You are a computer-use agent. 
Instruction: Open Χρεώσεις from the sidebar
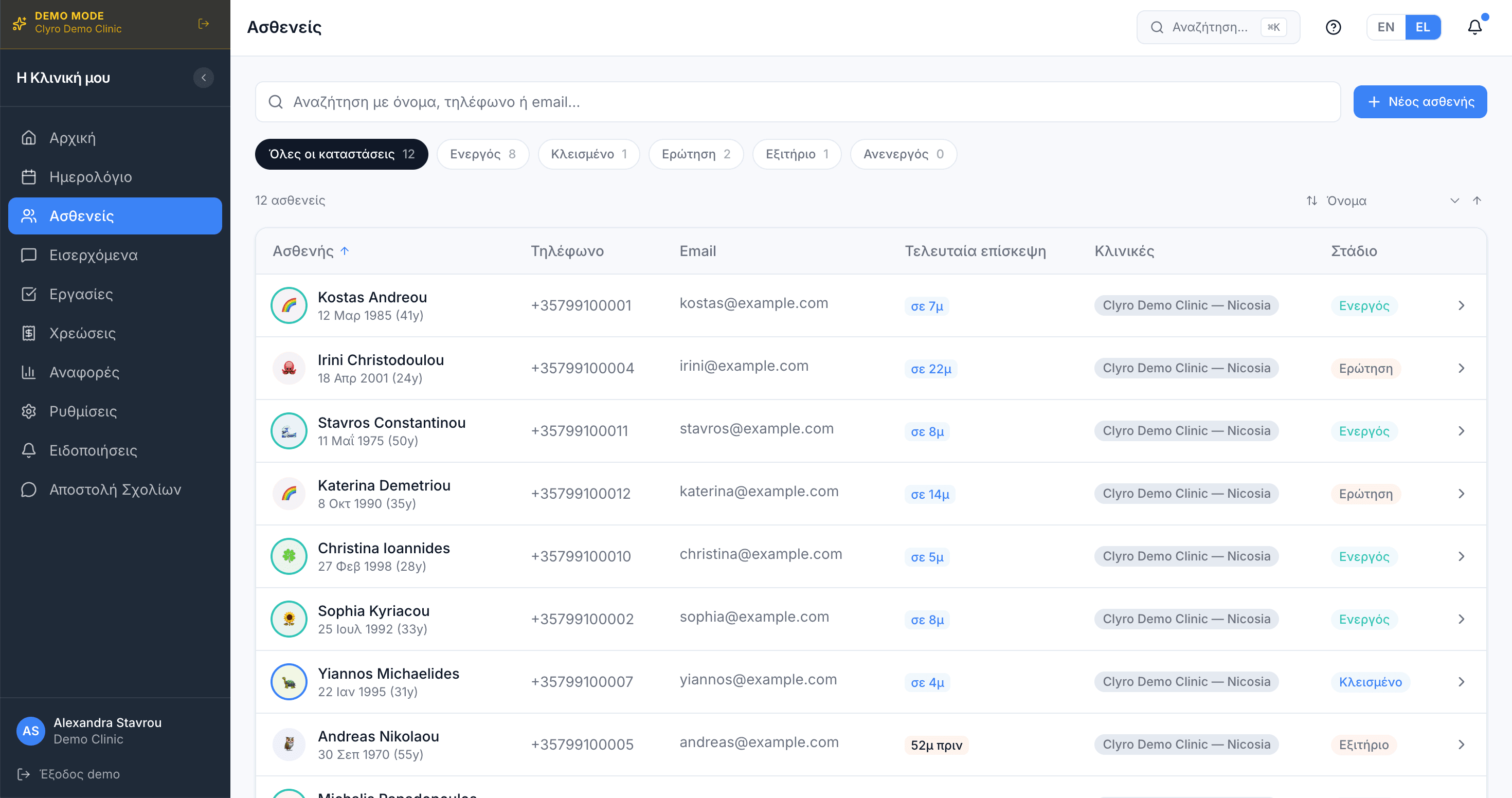click(115, 333)
